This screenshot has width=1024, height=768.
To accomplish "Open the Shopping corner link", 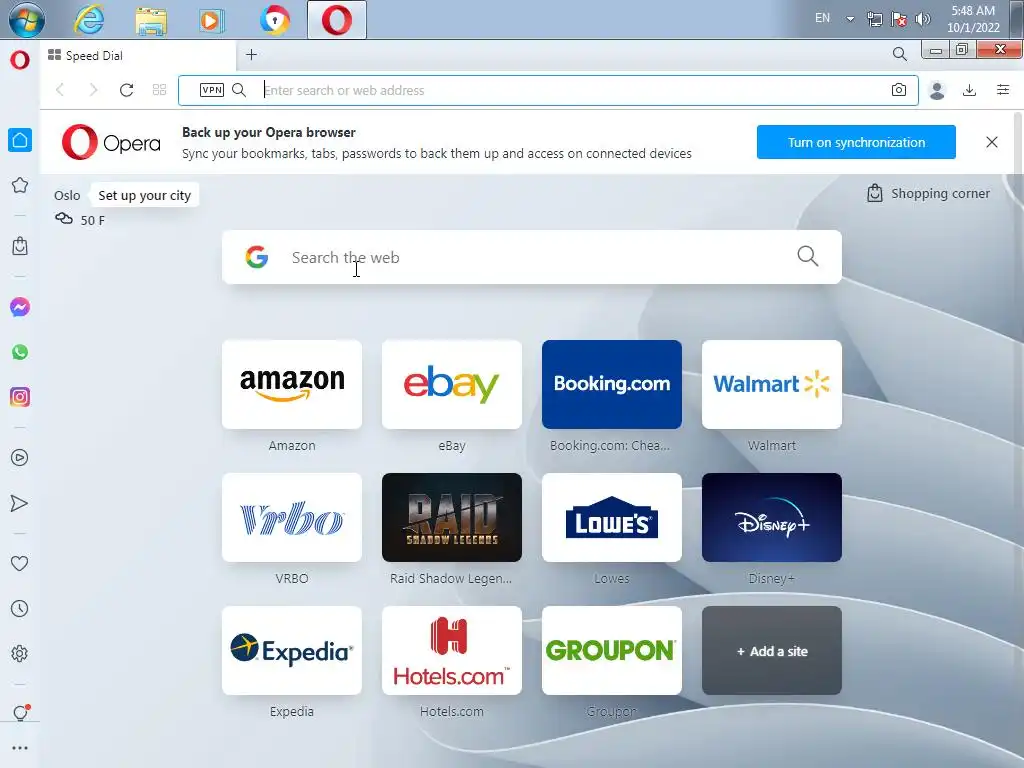I will tap(928, 193).
